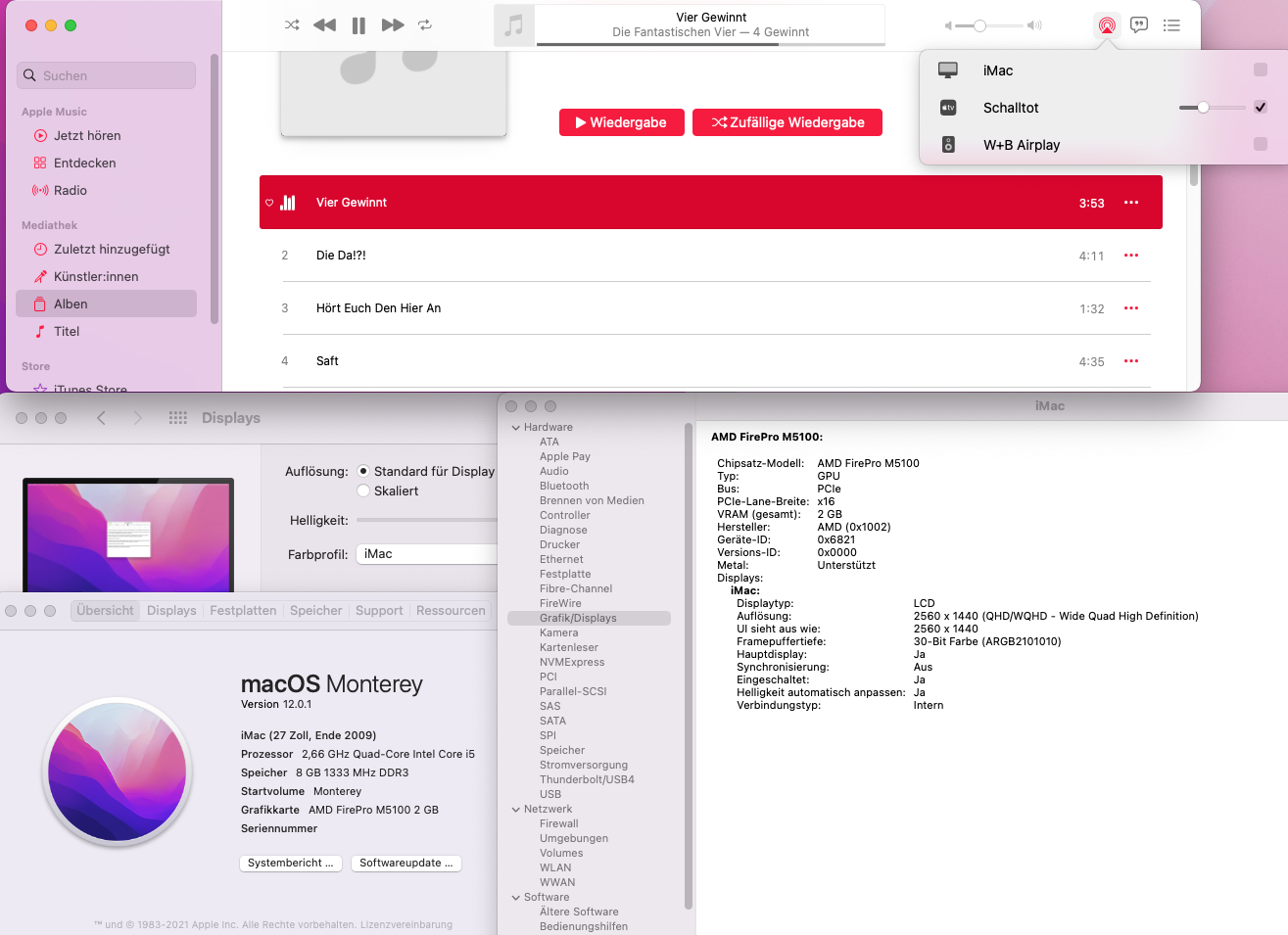1288x935 pixels.
Task: Select the track Die Da!?!
Action: (711, 256)
